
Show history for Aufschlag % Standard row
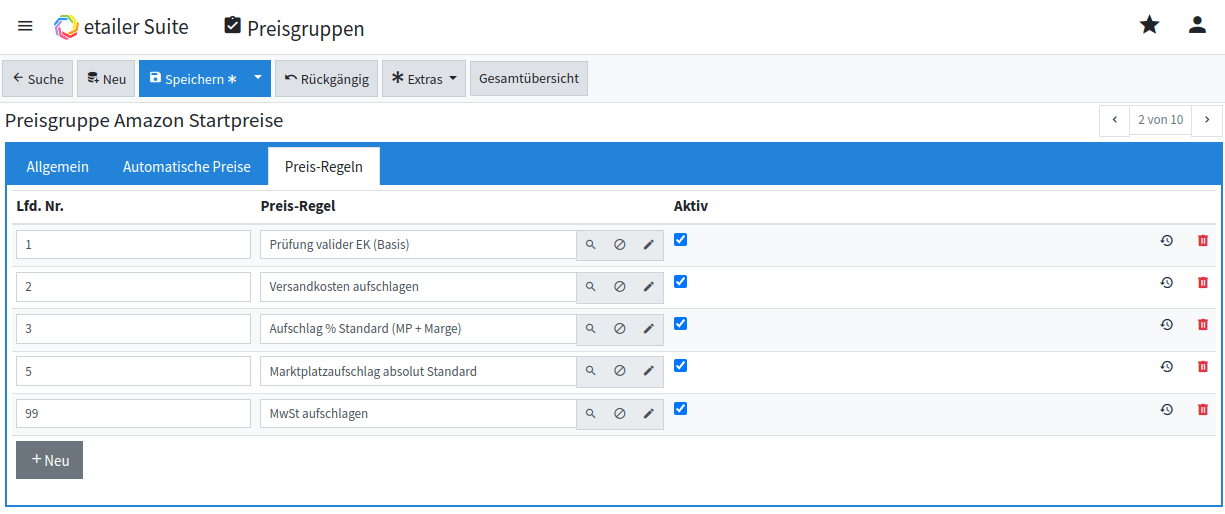(1166, 324)
